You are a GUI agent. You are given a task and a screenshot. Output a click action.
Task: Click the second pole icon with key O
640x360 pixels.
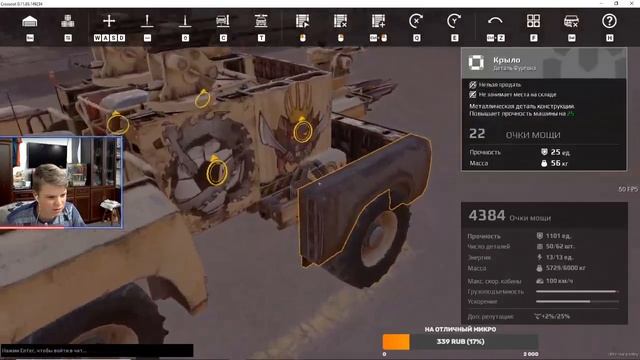pyautogui.click(x=185, y=21)
